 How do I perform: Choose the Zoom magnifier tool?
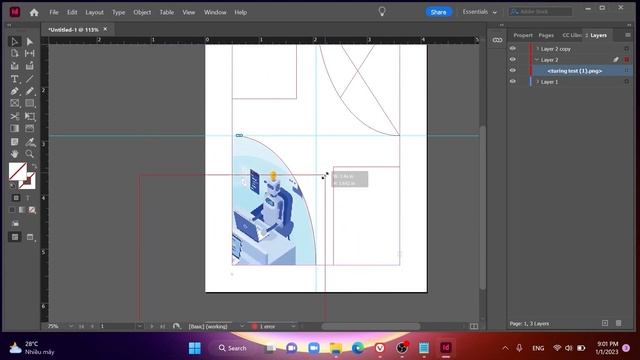(x=30, y=154)
